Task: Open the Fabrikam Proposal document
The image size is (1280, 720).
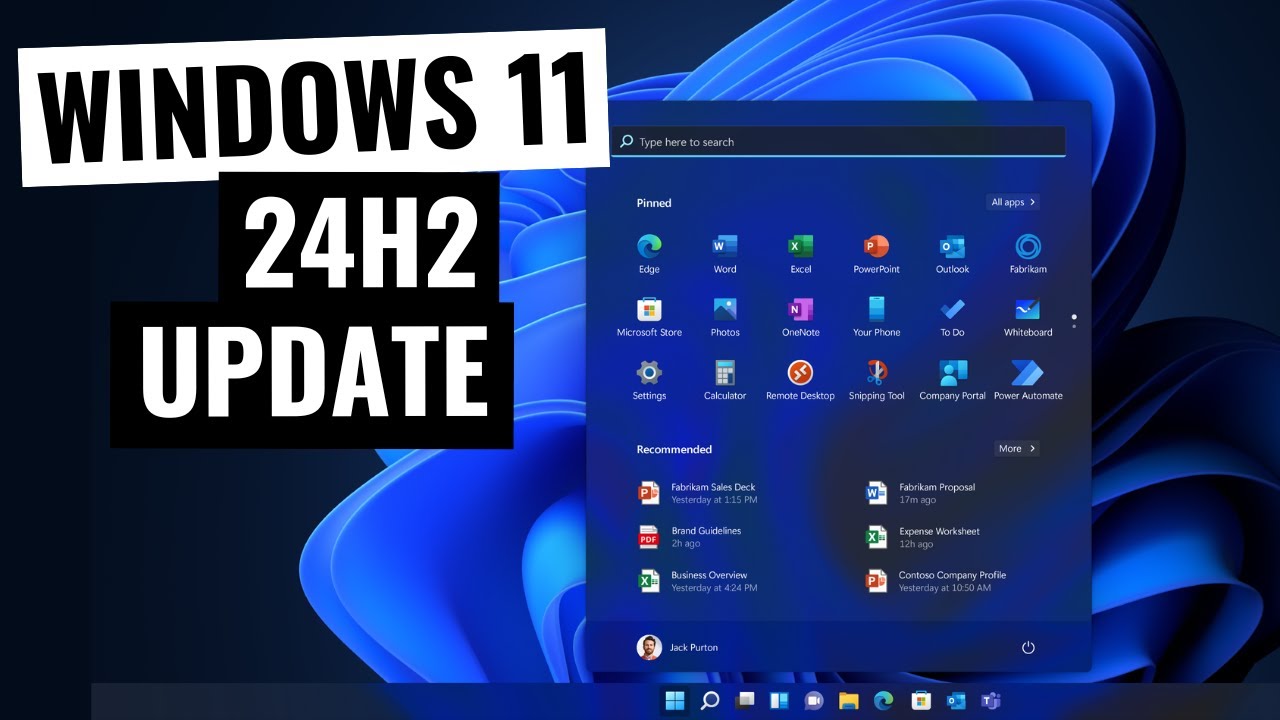Action: [920, 493]
